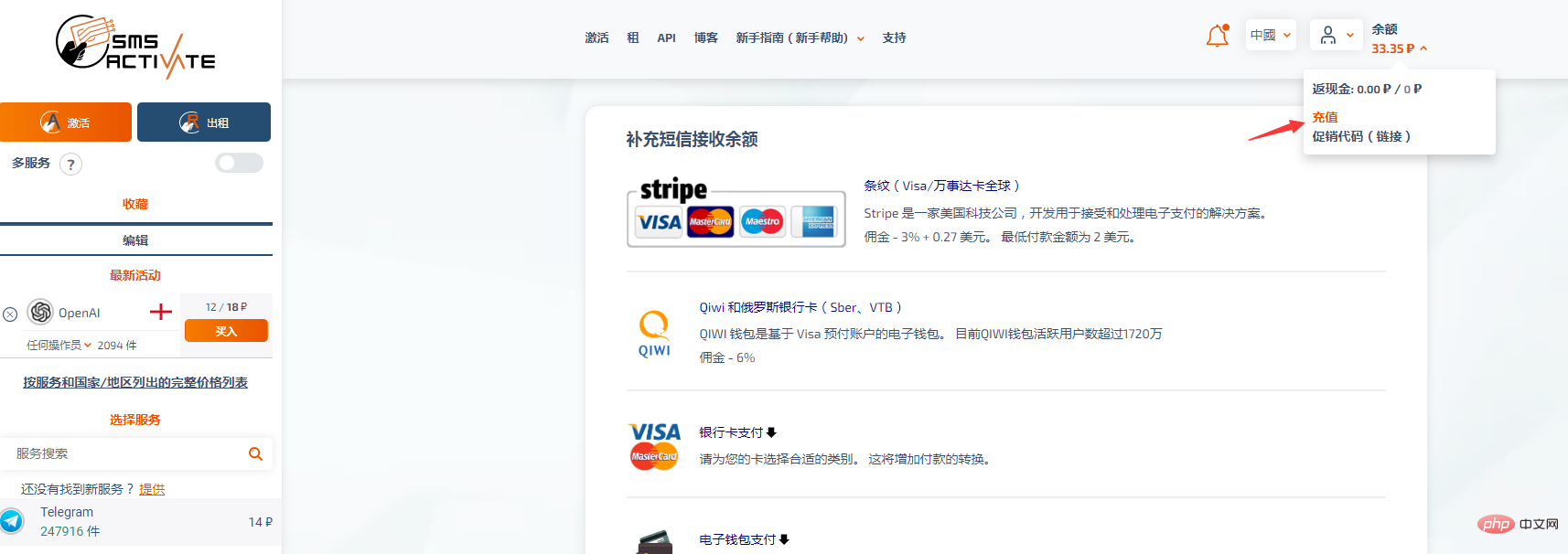Open the 支持 menu item

click(894, 37)
